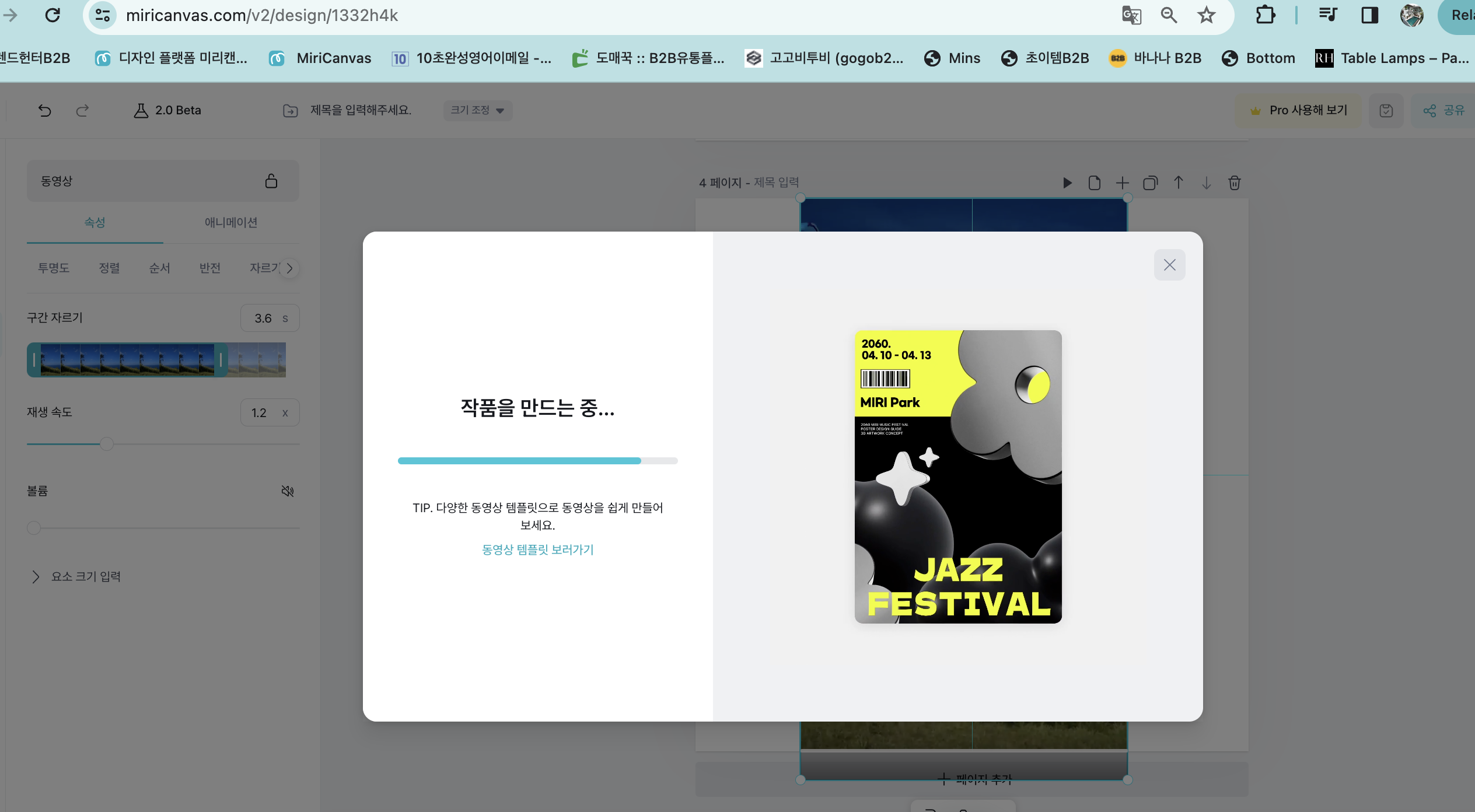Select the 자르기 option
The image size is (1475, 812).
[x=264, y=268]
